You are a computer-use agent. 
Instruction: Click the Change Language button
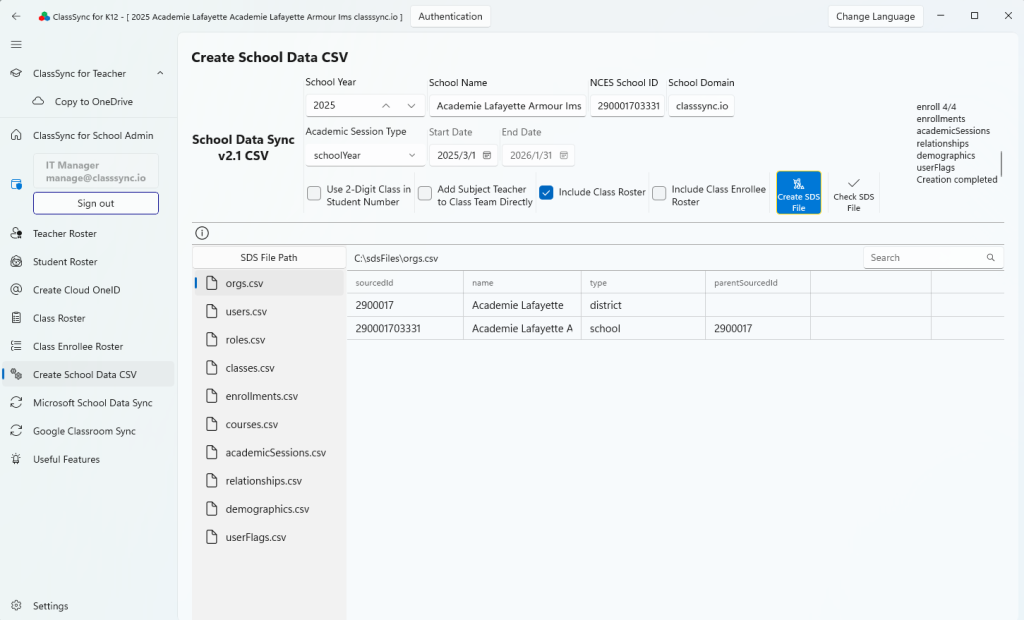[875, 16]
